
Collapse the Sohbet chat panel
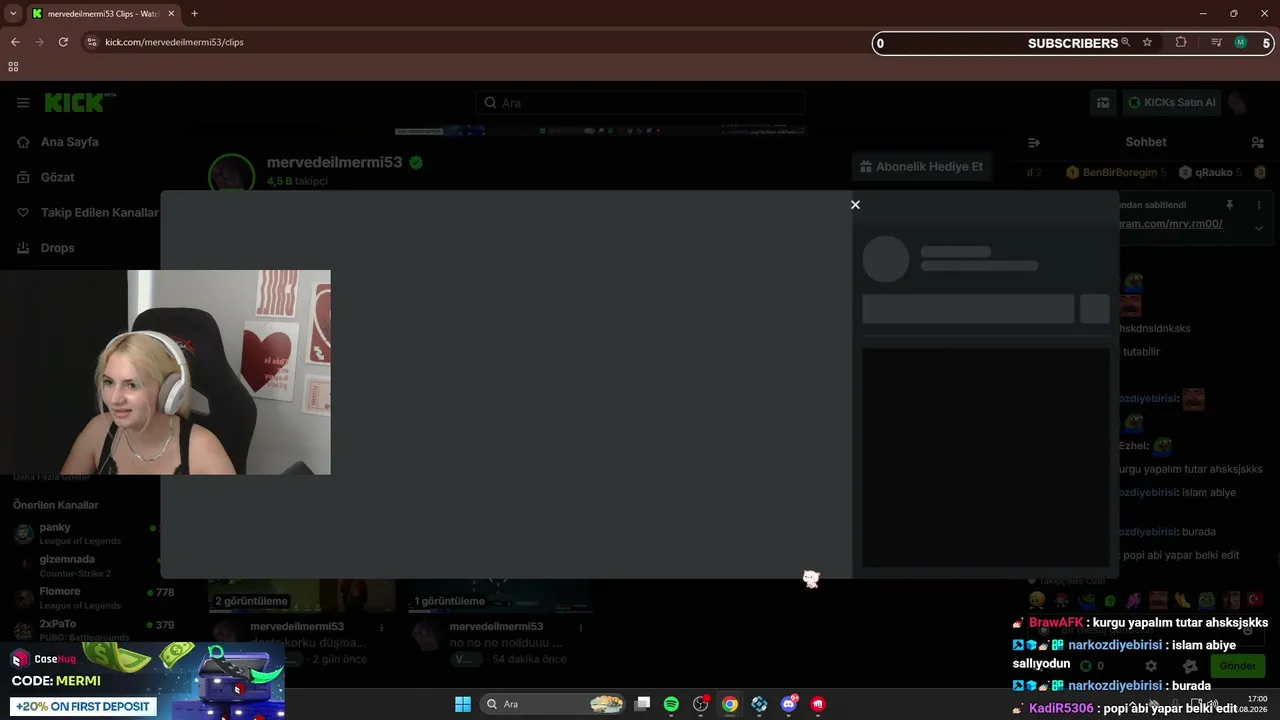pyautogui.click(x=1034, y=143)
